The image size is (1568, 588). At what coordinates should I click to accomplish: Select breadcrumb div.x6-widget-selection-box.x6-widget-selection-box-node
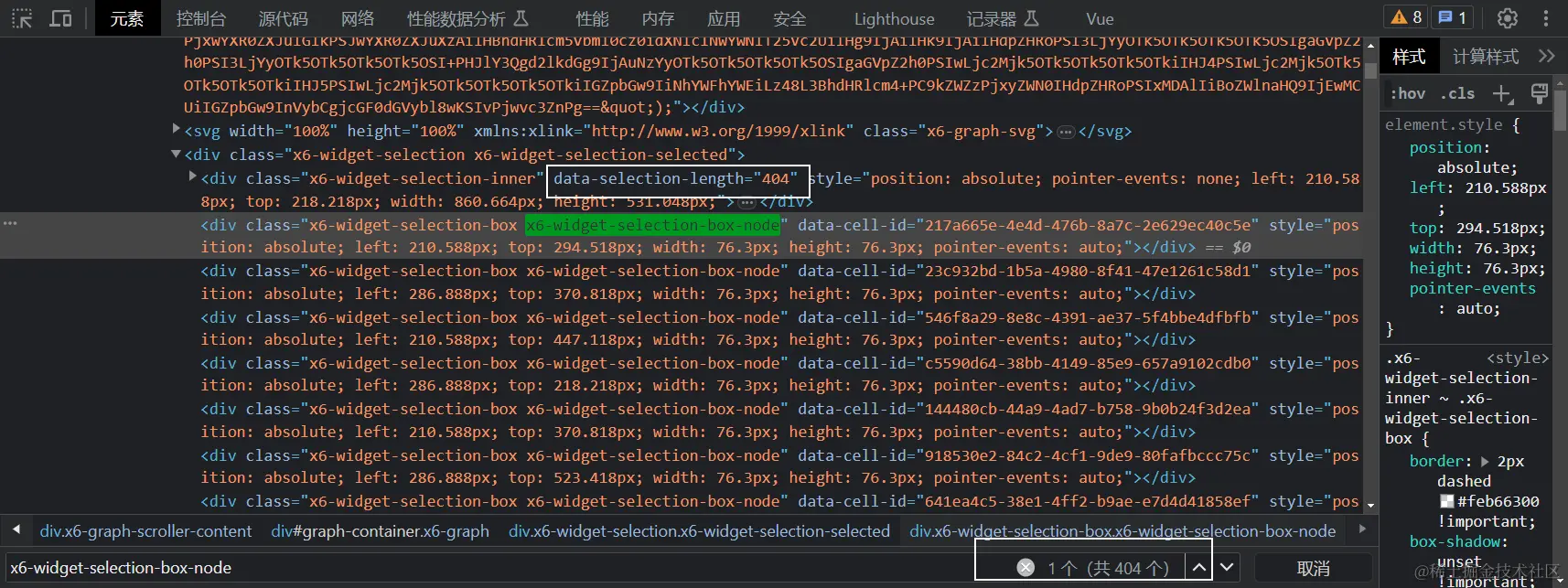click(x=1122, y=531)
